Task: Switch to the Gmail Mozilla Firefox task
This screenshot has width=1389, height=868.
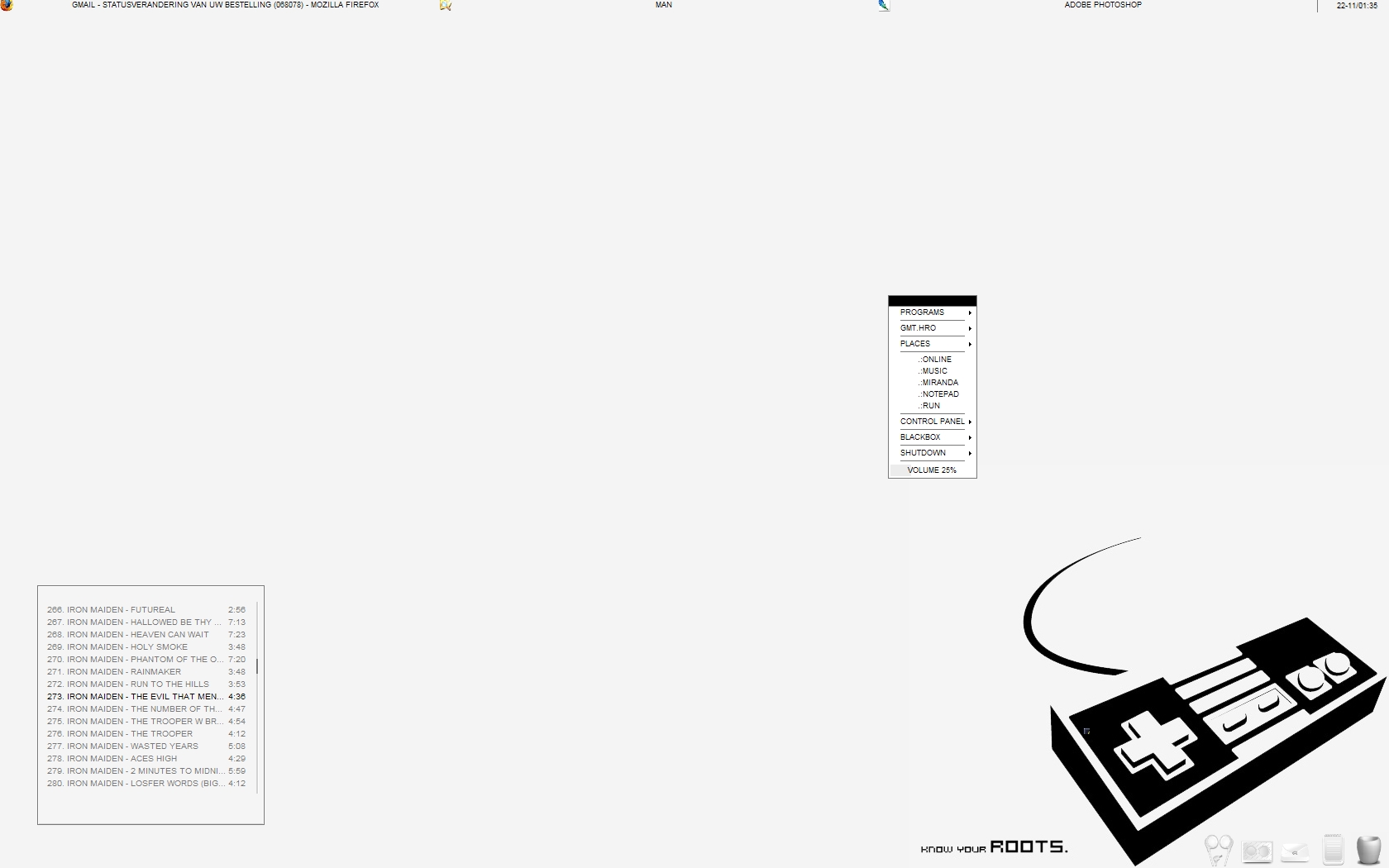Action: [x=226, y=5]
